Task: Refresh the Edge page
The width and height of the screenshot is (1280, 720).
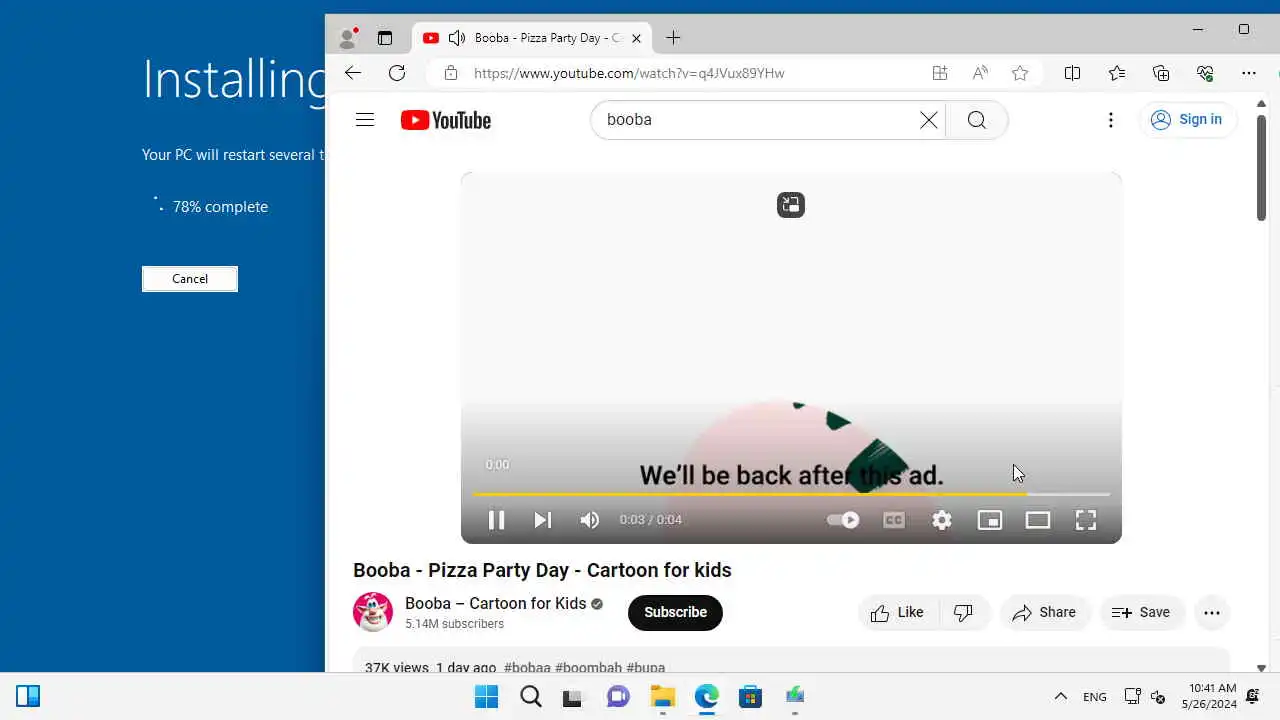Action: click(x=397, y=73)
